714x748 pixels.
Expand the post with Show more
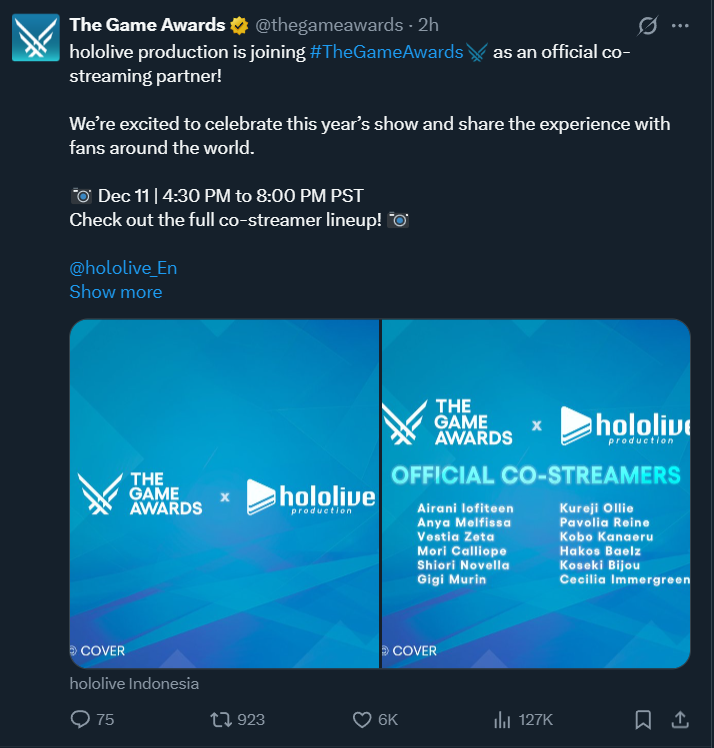[116, 292]
